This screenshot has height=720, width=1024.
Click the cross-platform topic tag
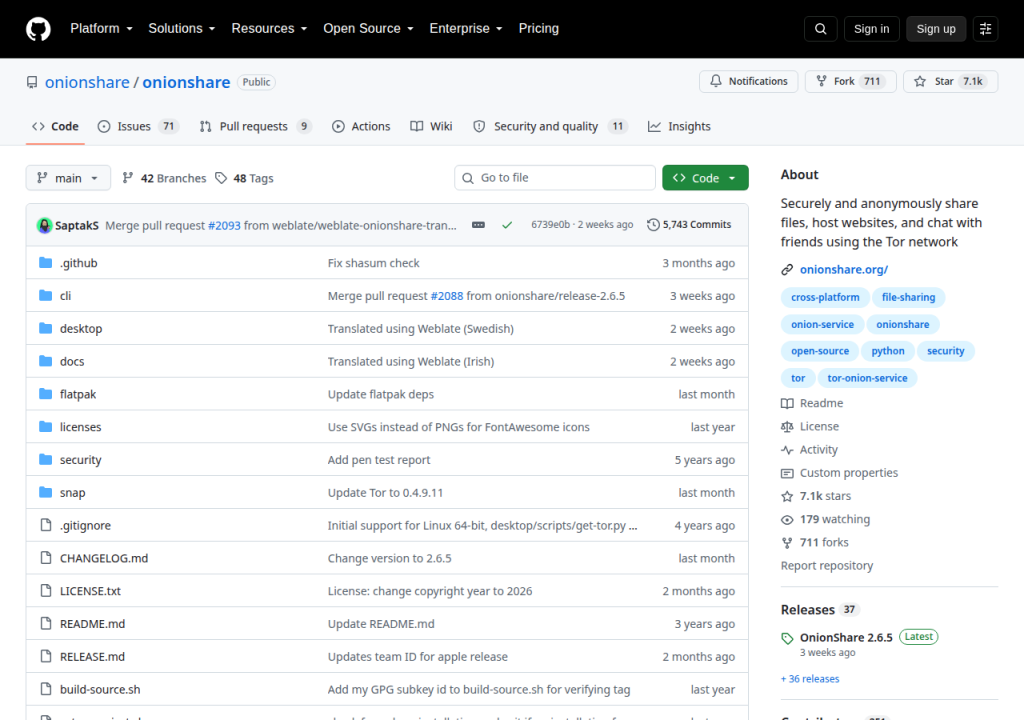tap(825, 297)
